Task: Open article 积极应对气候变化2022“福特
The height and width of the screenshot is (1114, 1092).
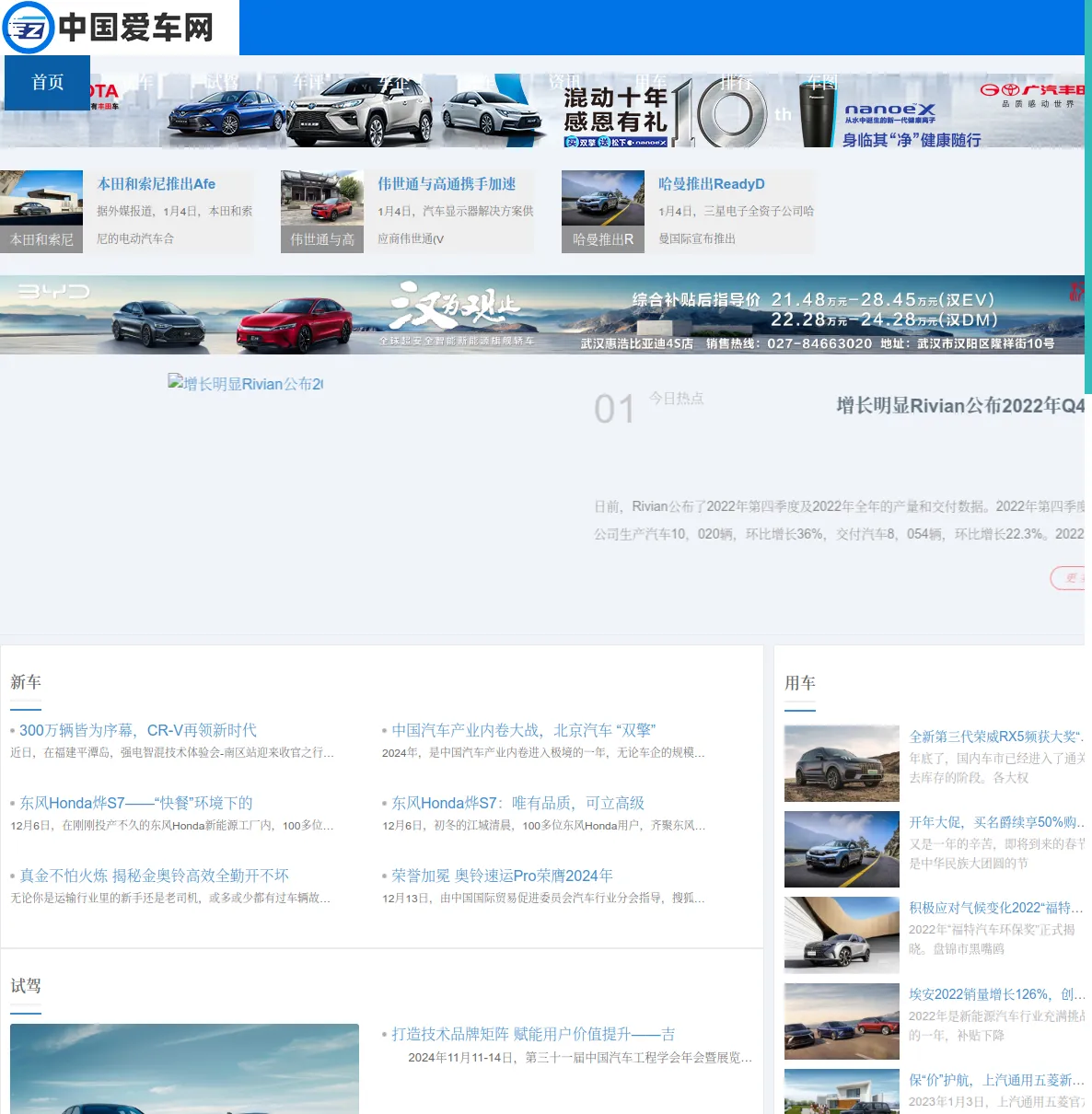Action: pyautogui.click(x=996, y=908)
